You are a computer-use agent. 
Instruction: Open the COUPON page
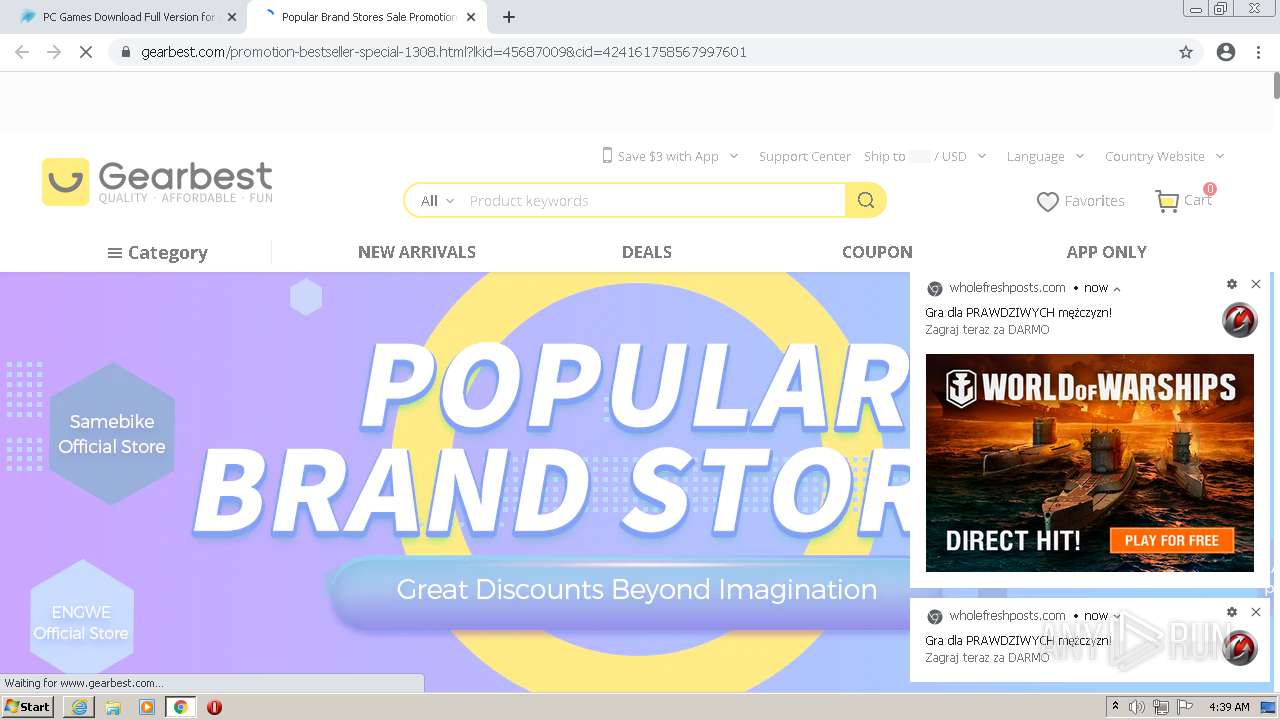pyautogui.click(x=877, y=252)
